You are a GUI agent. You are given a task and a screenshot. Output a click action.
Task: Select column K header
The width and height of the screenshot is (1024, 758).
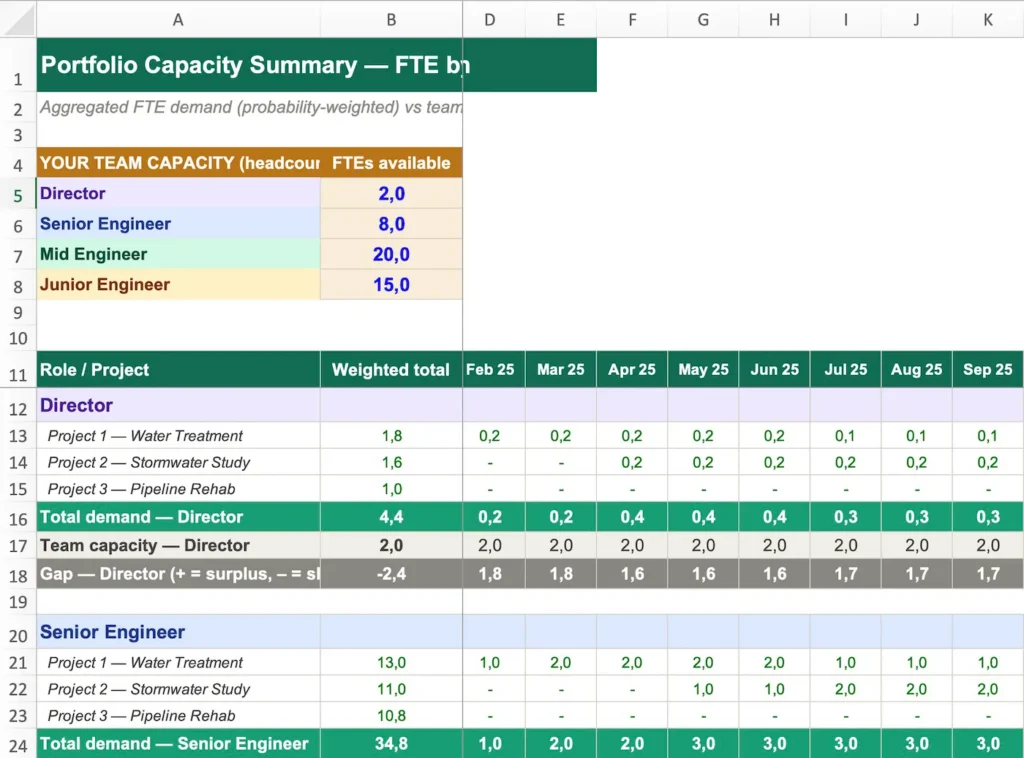(987, 19)
